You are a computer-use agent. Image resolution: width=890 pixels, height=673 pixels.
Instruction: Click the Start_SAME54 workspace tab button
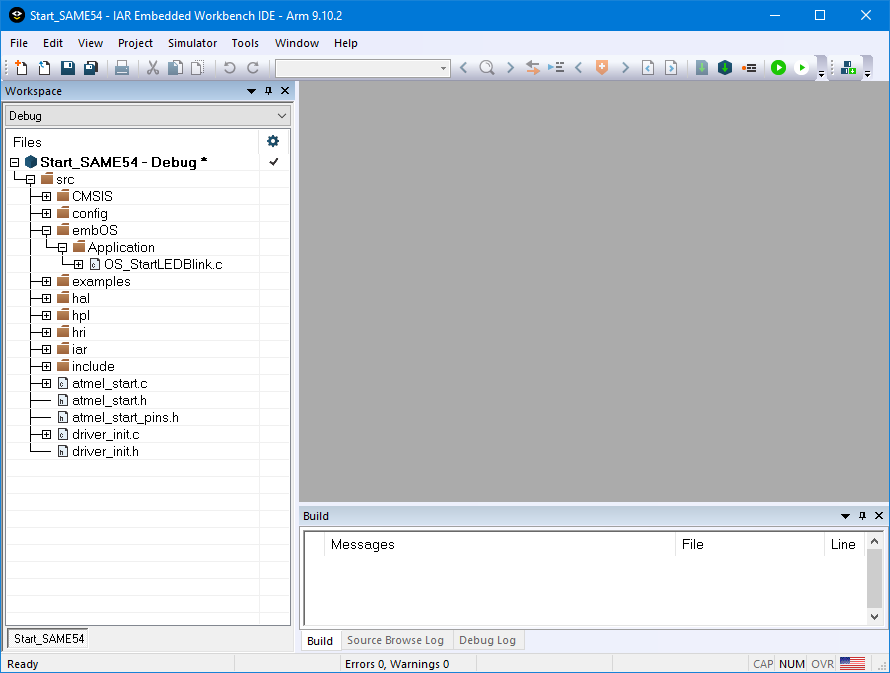tap(49, 638)
